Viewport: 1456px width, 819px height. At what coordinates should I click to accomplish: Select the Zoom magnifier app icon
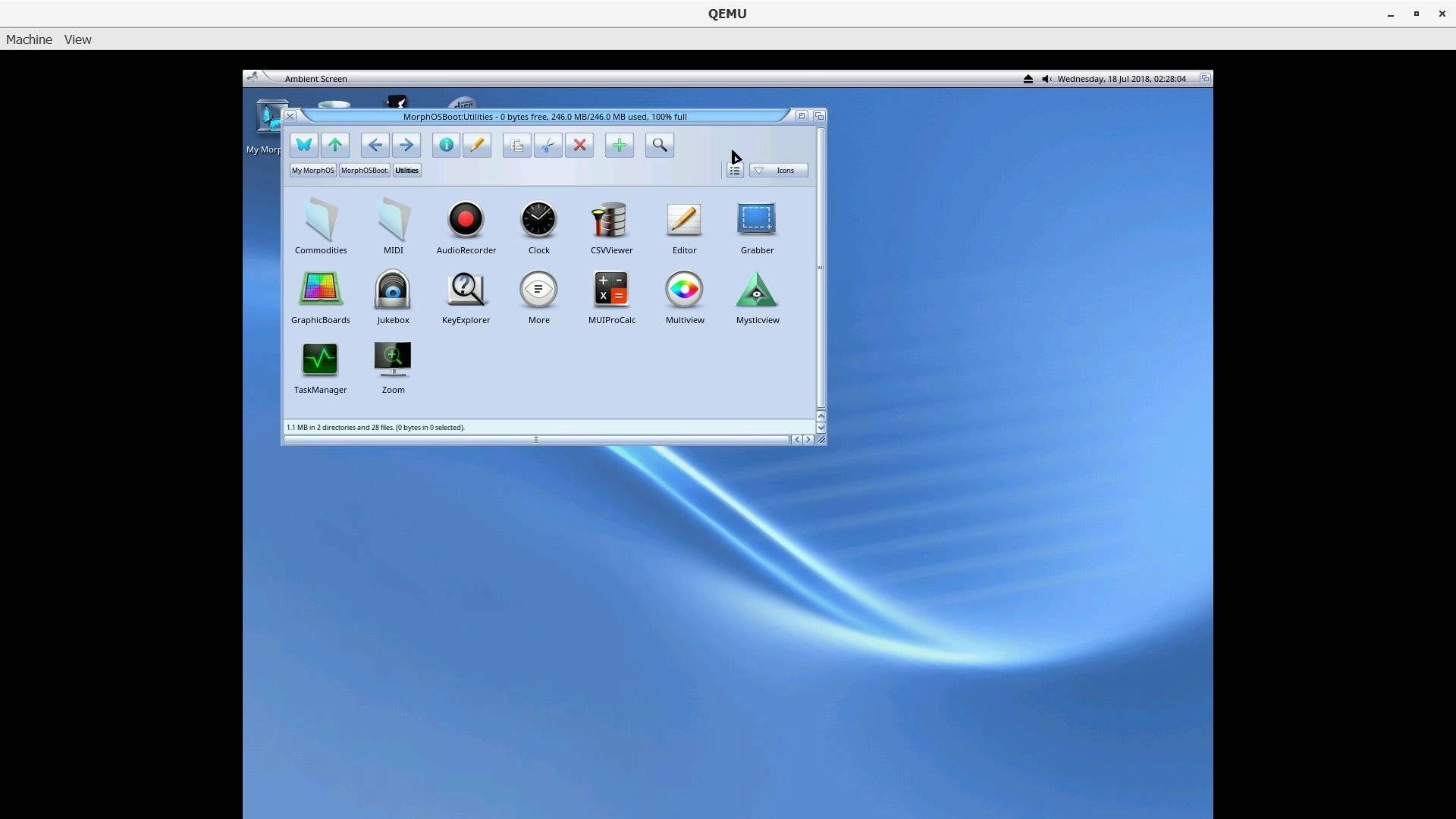pyautogui.click(x=393, y=367)
